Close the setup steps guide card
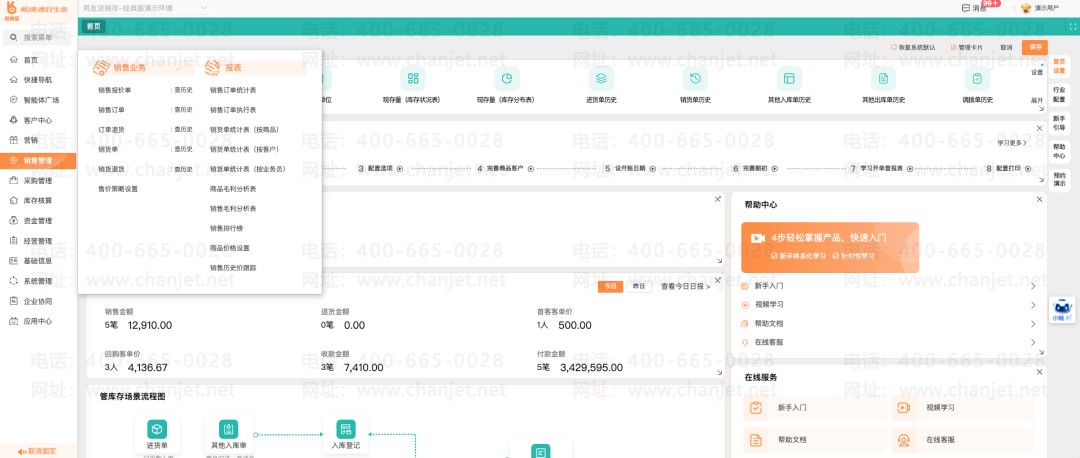 point(1039,129)
